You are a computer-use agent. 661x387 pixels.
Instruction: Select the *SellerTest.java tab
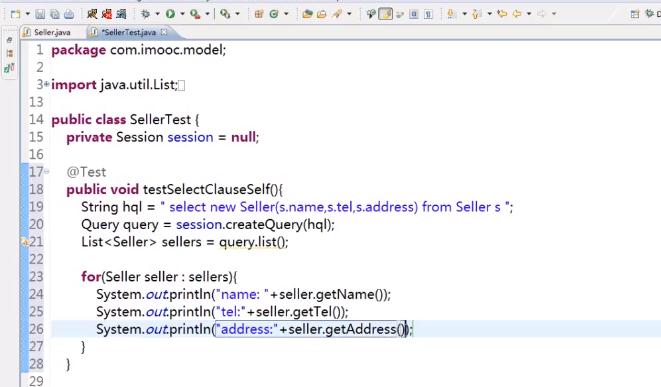129,32
